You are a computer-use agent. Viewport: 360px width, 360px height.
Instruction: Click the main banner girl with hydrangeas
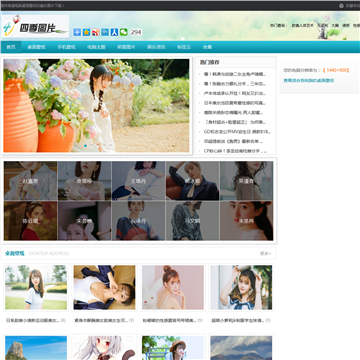pyautogui.click(x=96, y=106)
